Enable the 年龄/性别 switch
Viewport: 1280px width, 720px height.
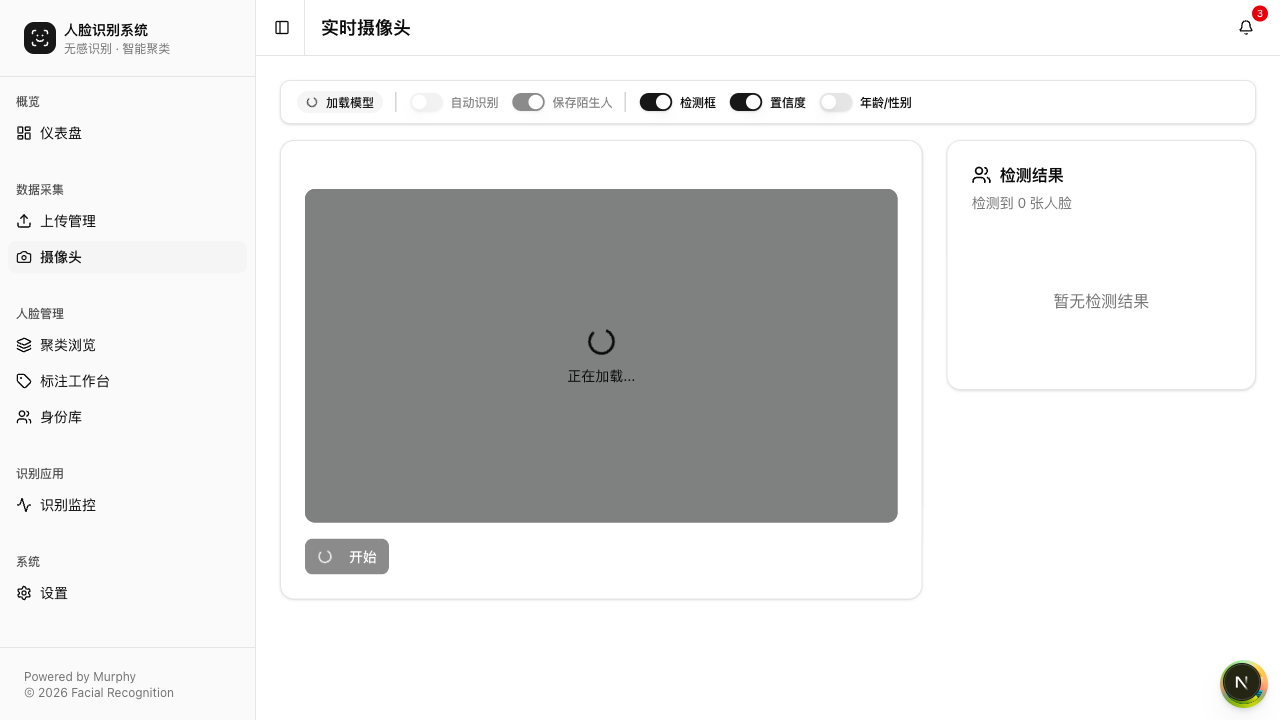click(x=836, y=102)
